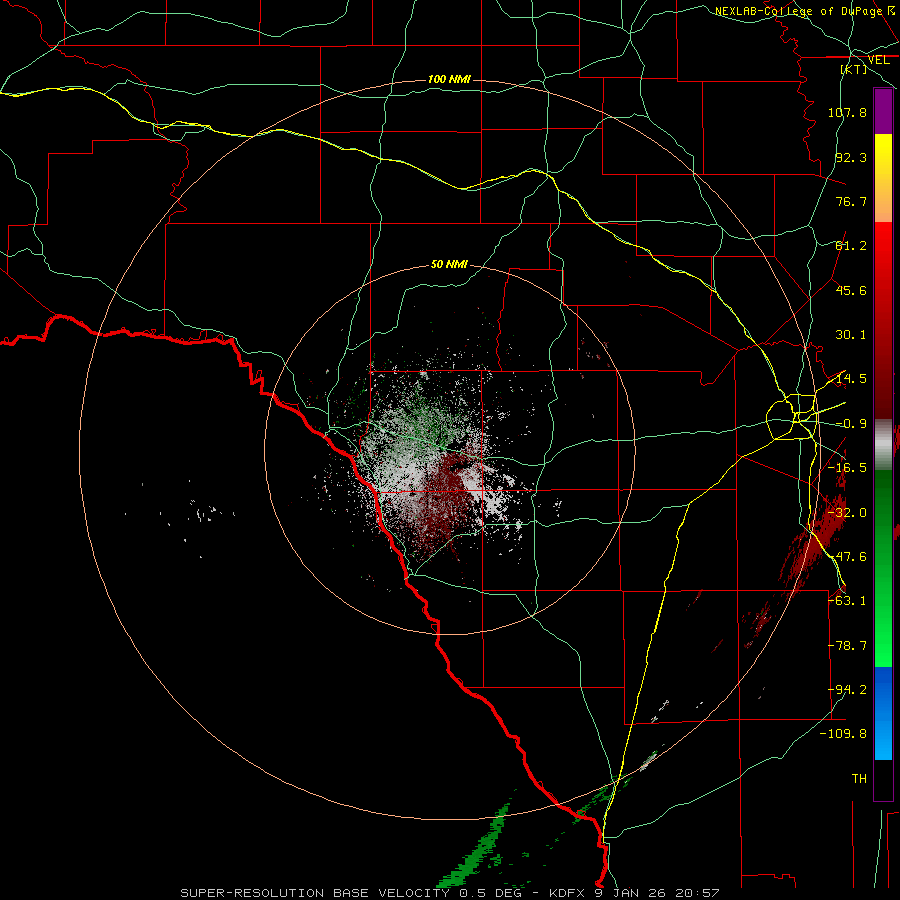This screenshot has width=900, height=900.
Task: Click the 50 NMI range ring label
Action: tap(449, 264)
